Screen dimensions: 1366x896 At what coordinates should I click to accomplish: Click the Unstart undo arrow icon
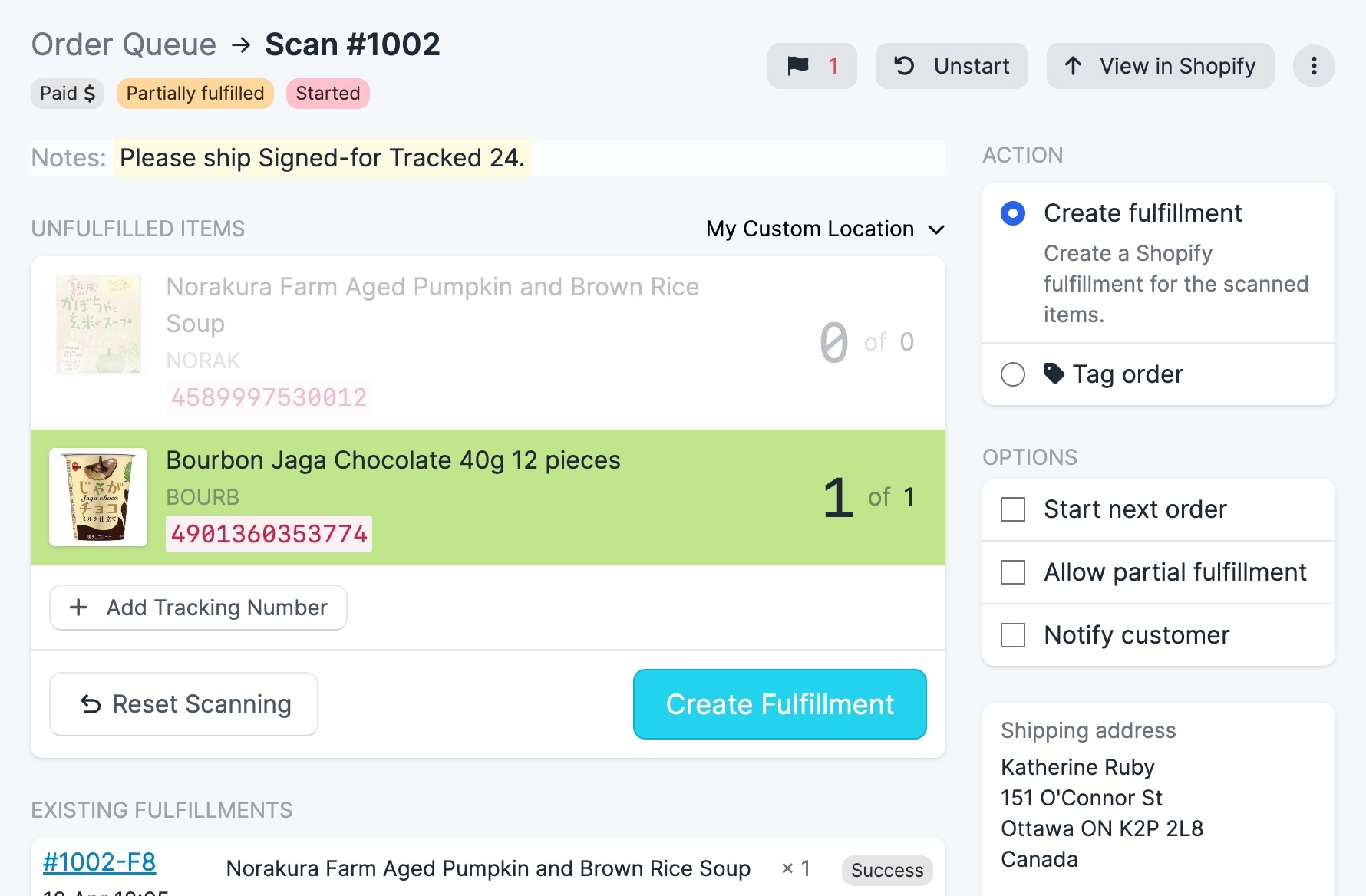coord(904,66)
